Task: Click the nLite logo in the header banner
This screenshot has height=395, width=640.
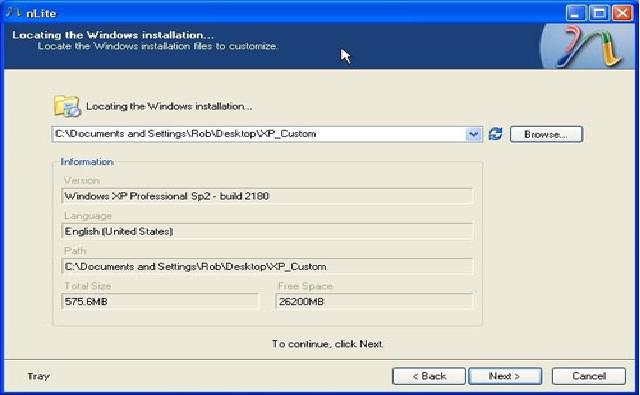Action: point(589,47)
